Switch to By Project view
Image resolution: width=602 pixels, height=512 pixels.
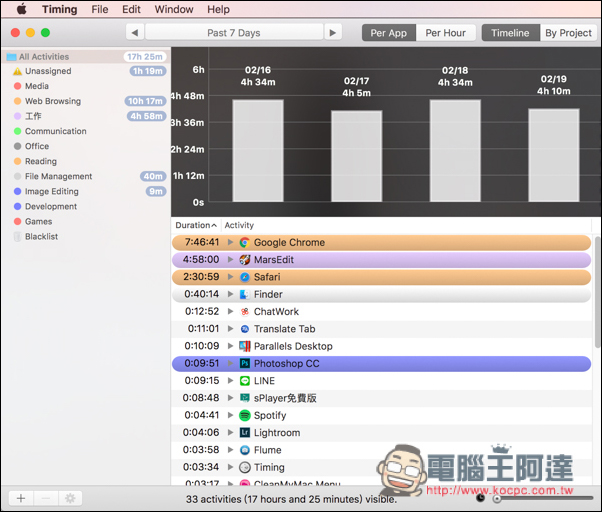pyautogui.click(x=568, y=33)
